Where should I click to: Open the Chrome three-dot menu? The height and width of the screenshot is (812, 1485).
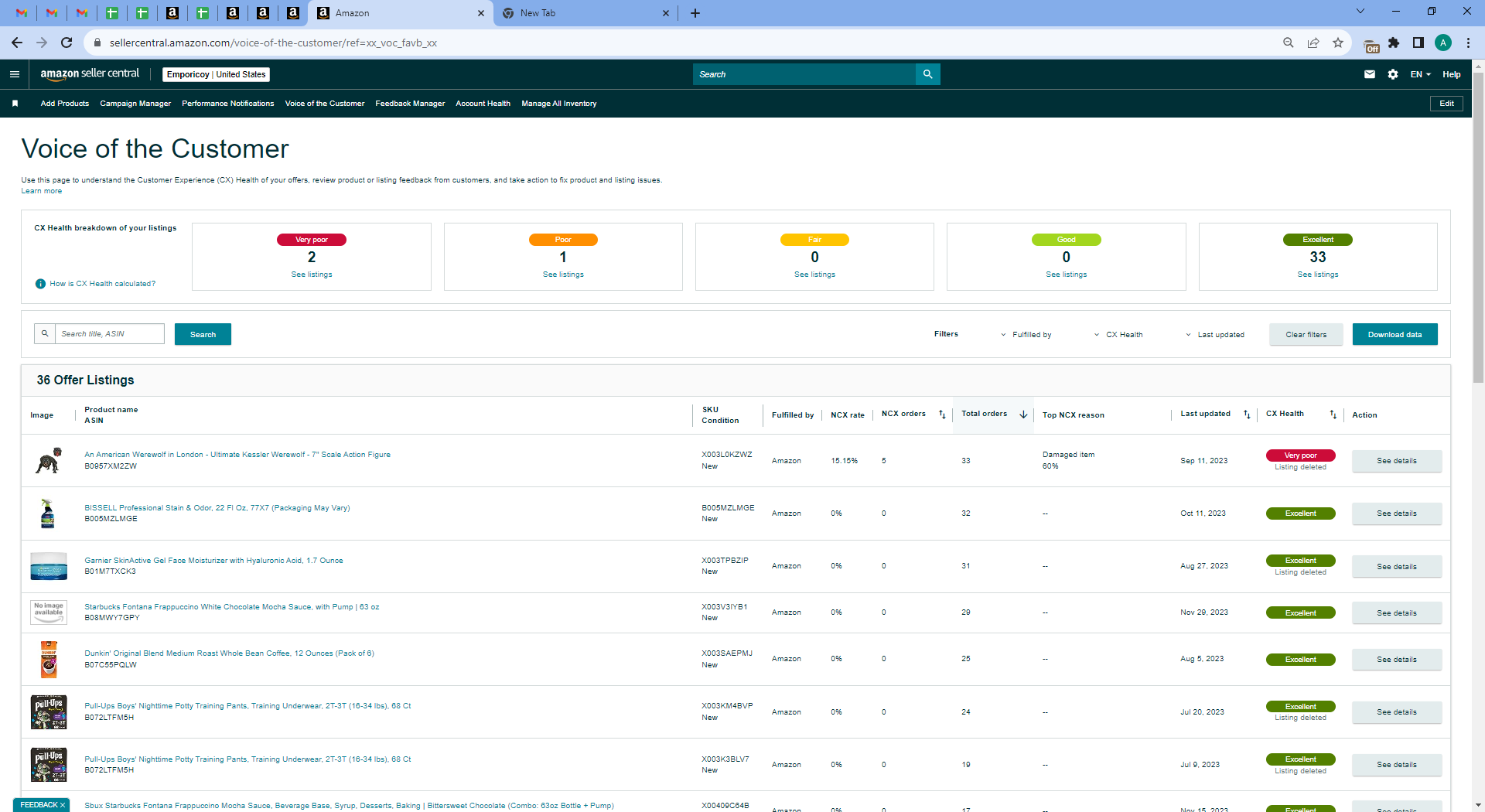(x=1468, y=43)
